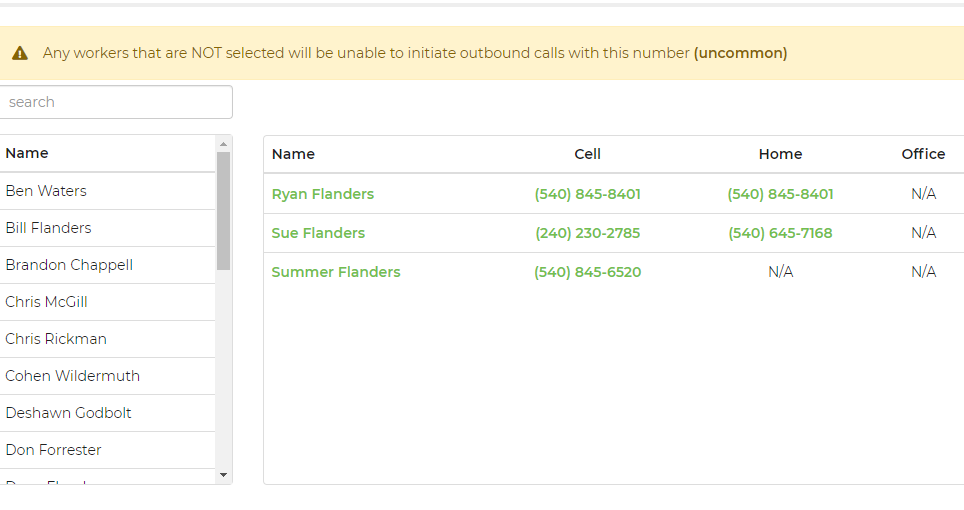Select Ben Waters in worker list
This screenshot has width=964, height=510.
pos(46,191)
